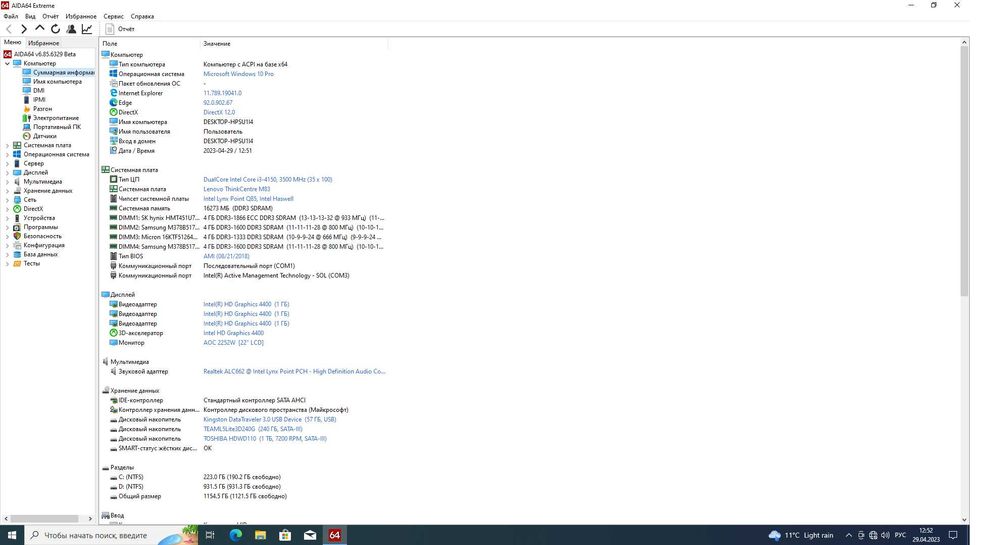Expand the Мультимедиа tree node
Viewport: 1000px width, 545px height.
pyautogui.click(x=7, y=182)
